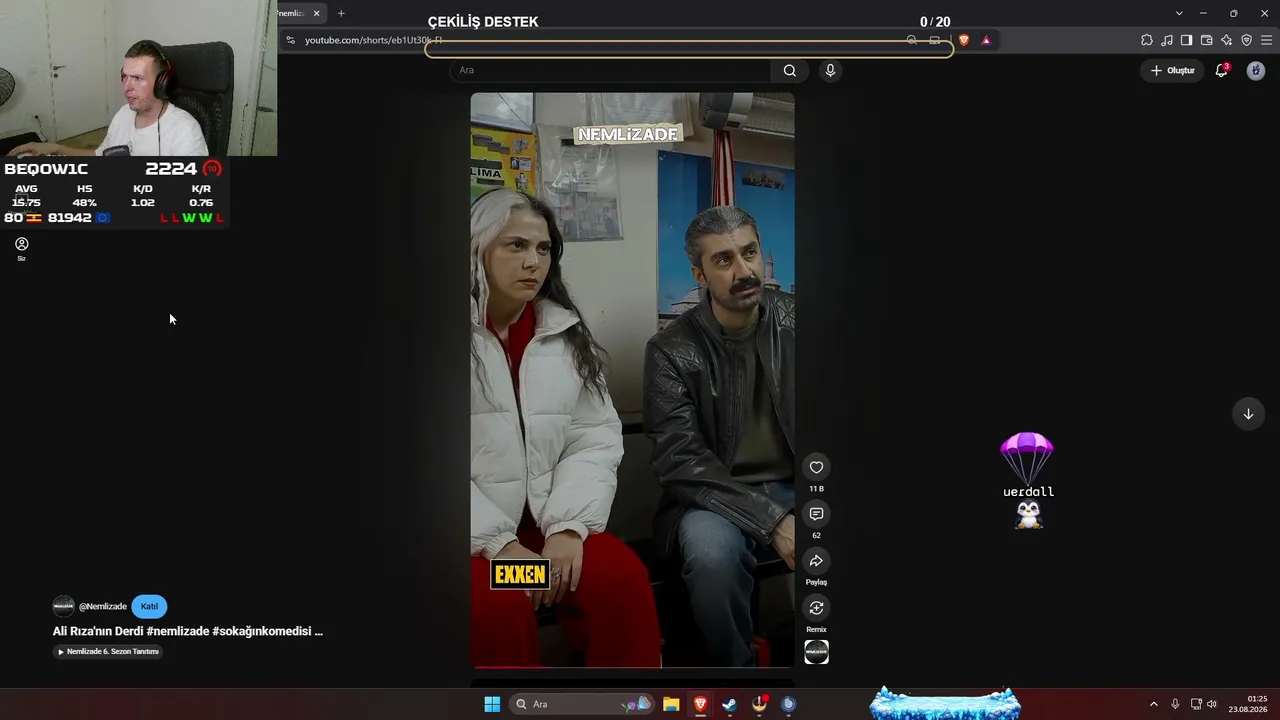The width and height of the screenshot is (1280, 720).
Task: Open the sound source thumbnail below Remix
Action: [x=816, y=652]
